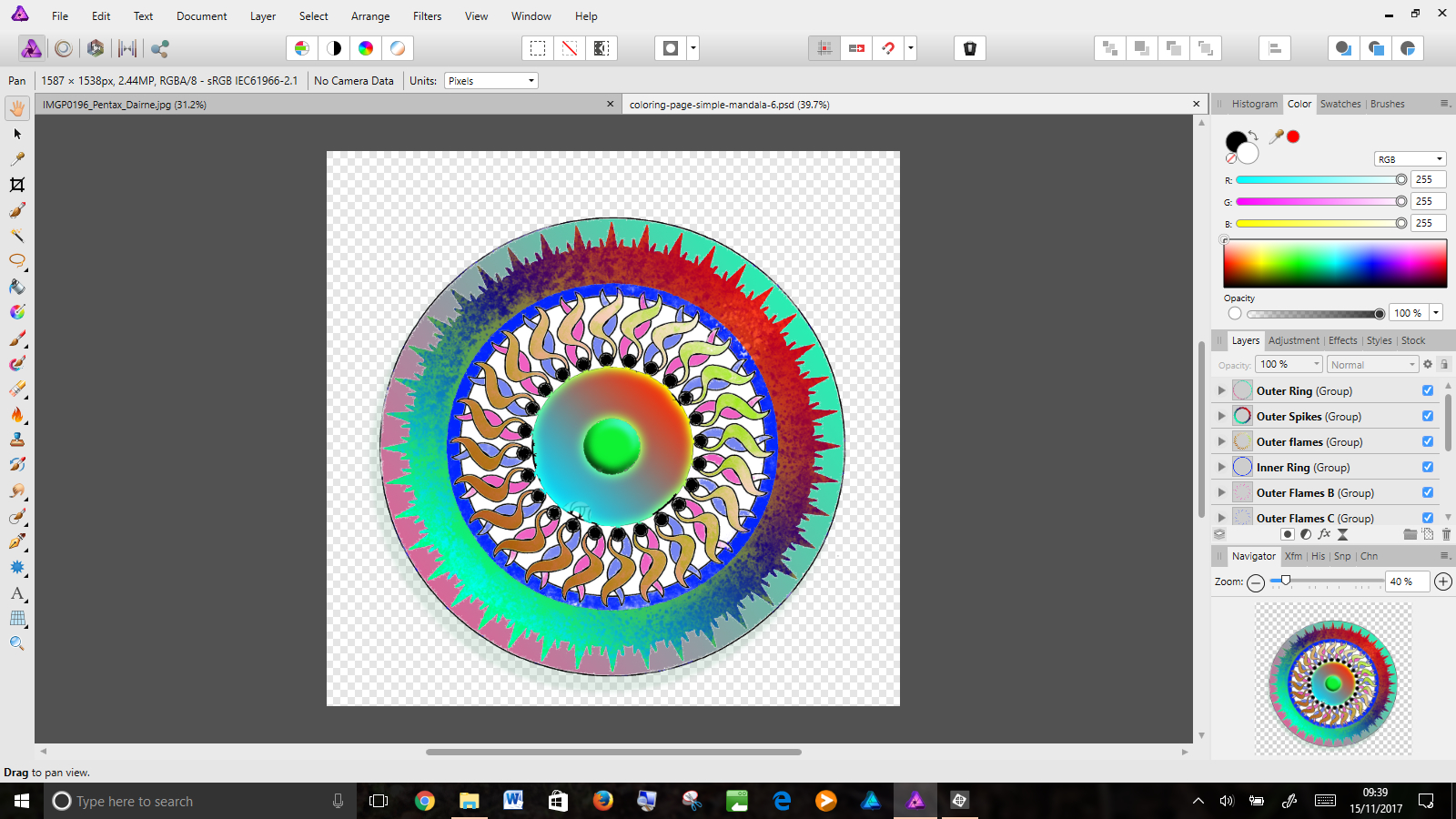Open the Layers panel cog settings

tap(1428, 364)
